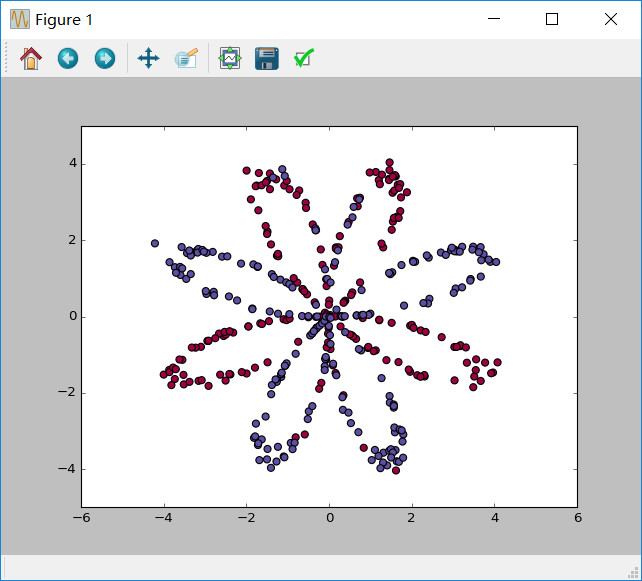Save the figure with floppy disk icon

[266, 58]
